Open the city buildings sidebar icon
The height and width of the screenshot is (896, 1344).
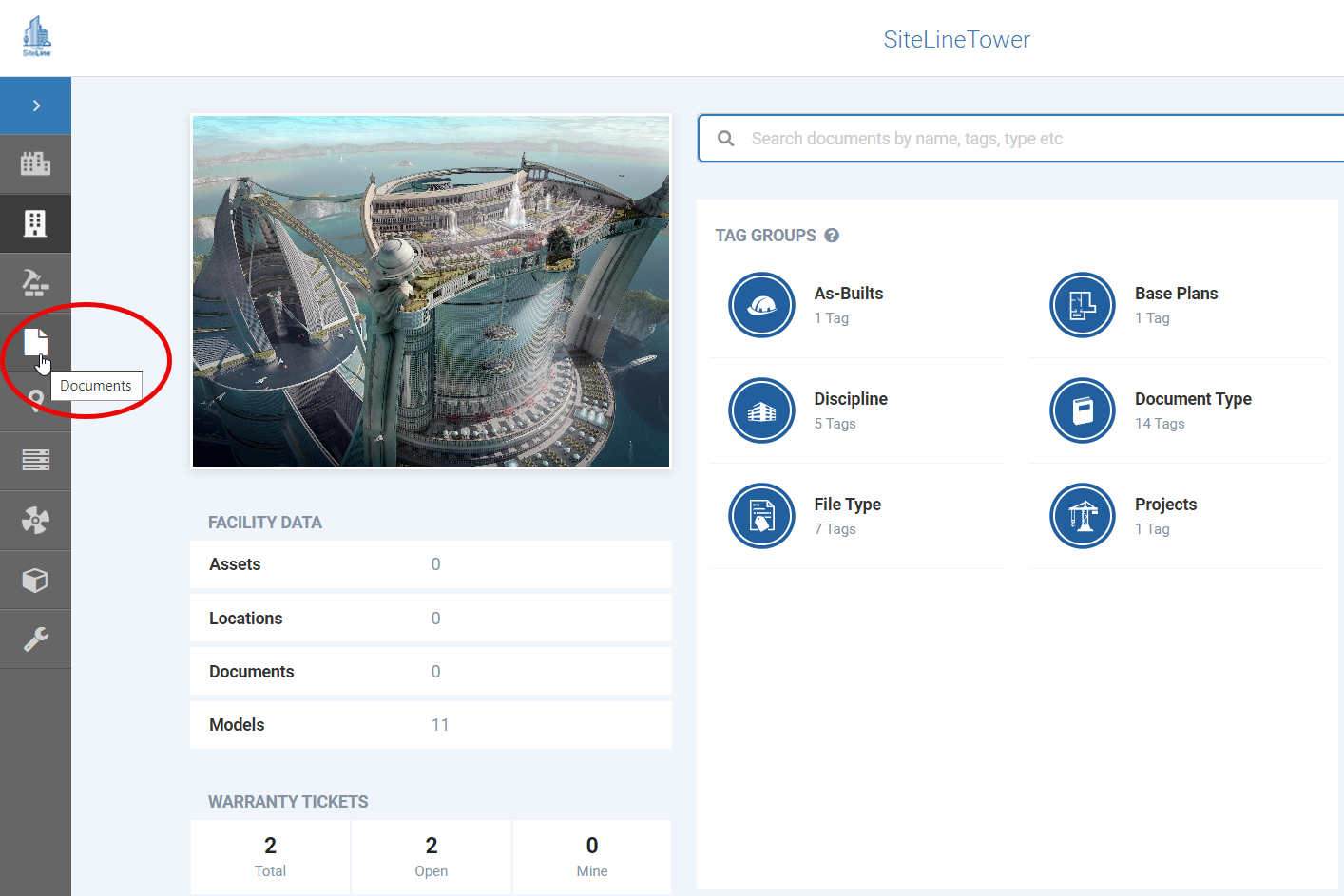point(35,164)
